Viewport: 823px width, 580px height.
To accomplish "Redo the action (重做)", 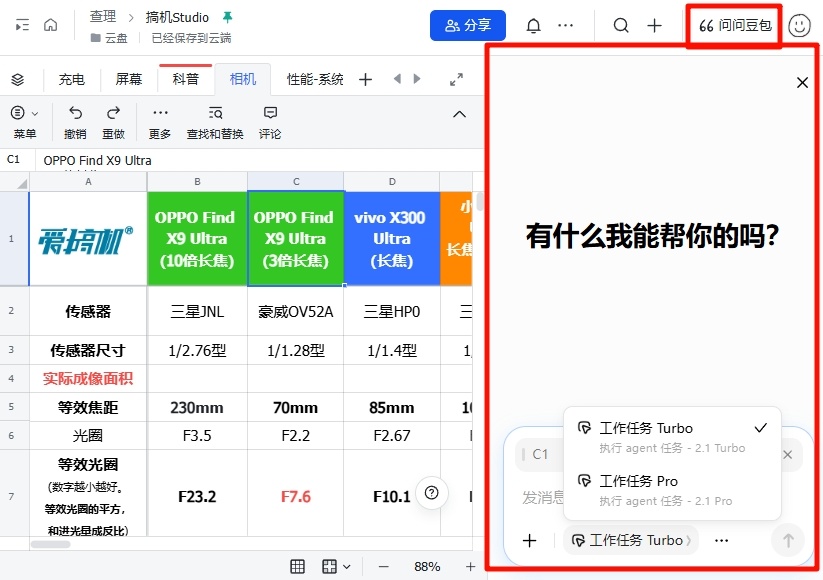I will coord(113,122).
